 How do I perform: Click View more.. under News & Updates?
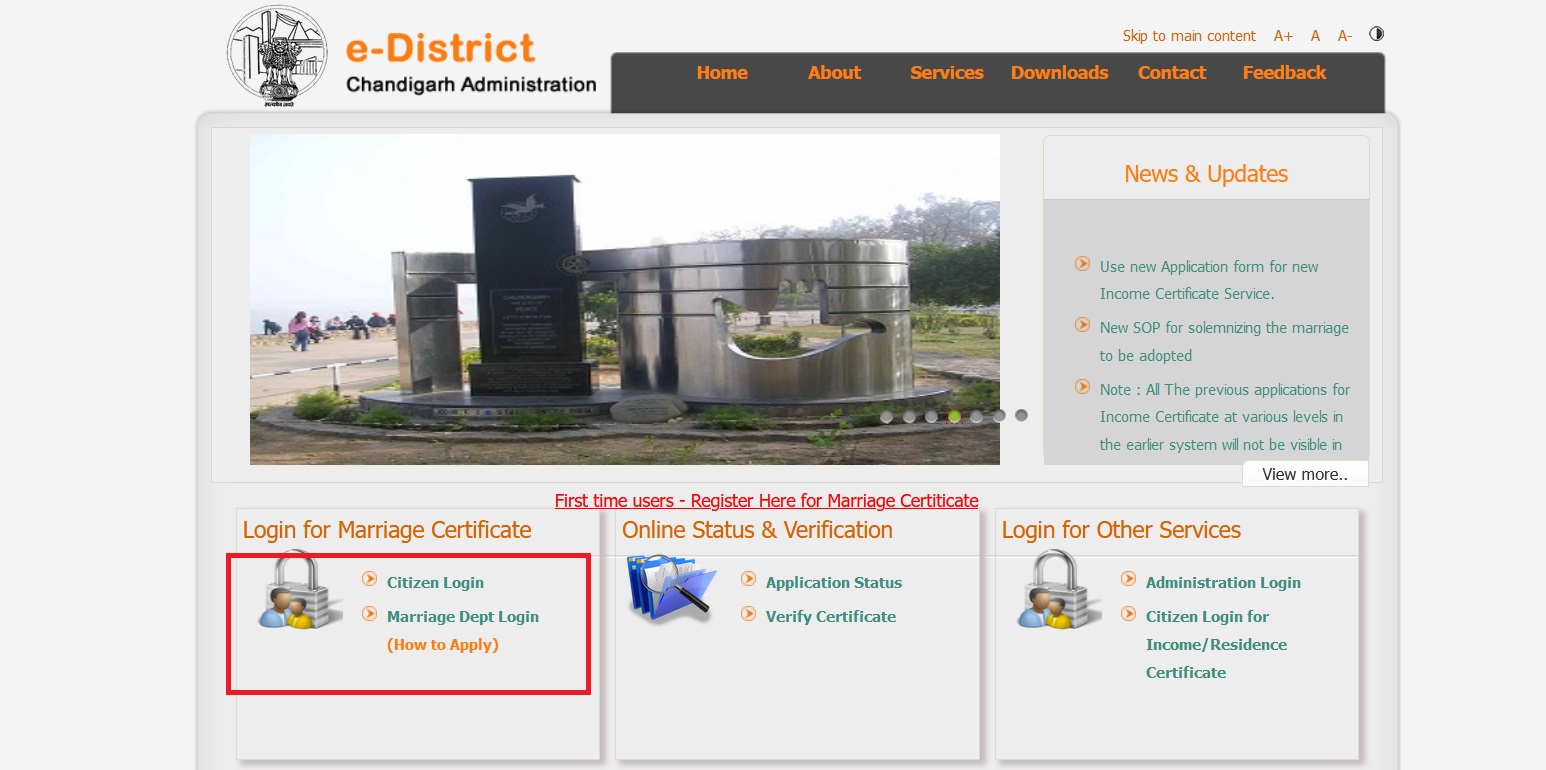1304,474
